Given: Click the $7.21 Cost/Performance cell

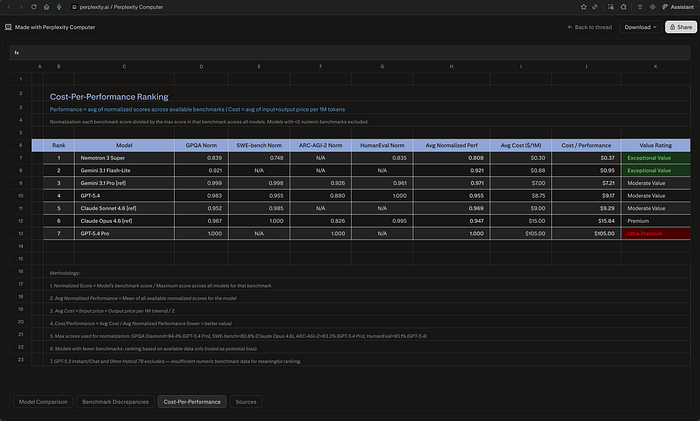Looking at the screenshot, I should [586, 183].
